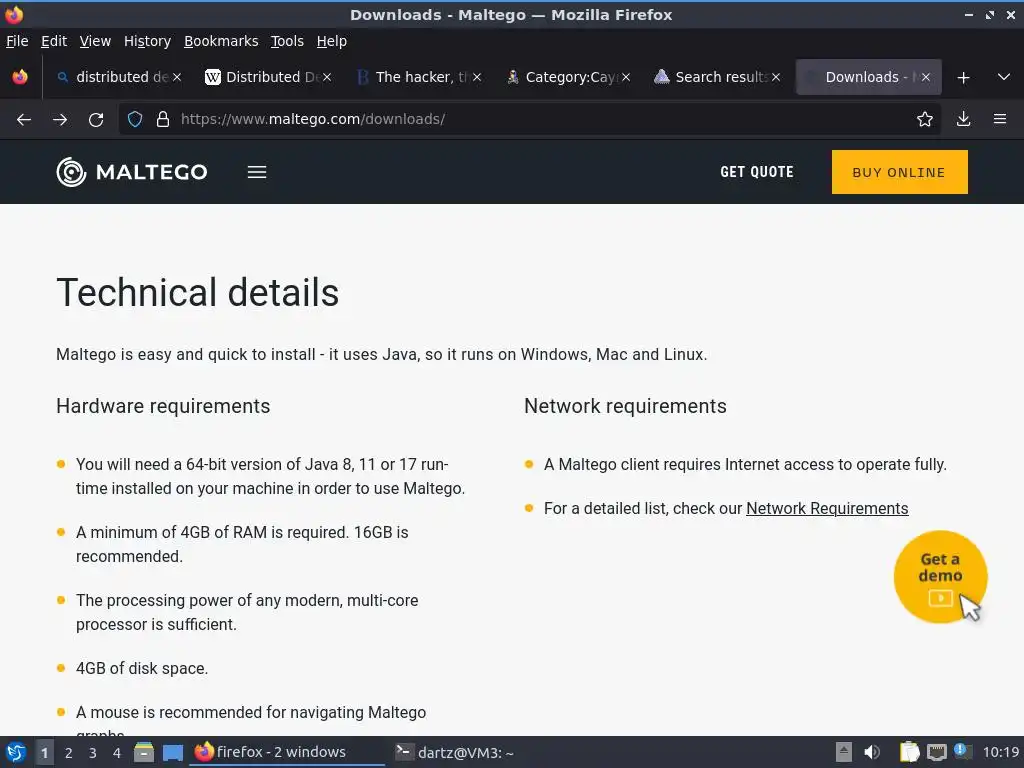The width and height of the screenshot is (1024, 768).
Task: Open the clipboard manager tray icon
Action: tap(909, 752)
